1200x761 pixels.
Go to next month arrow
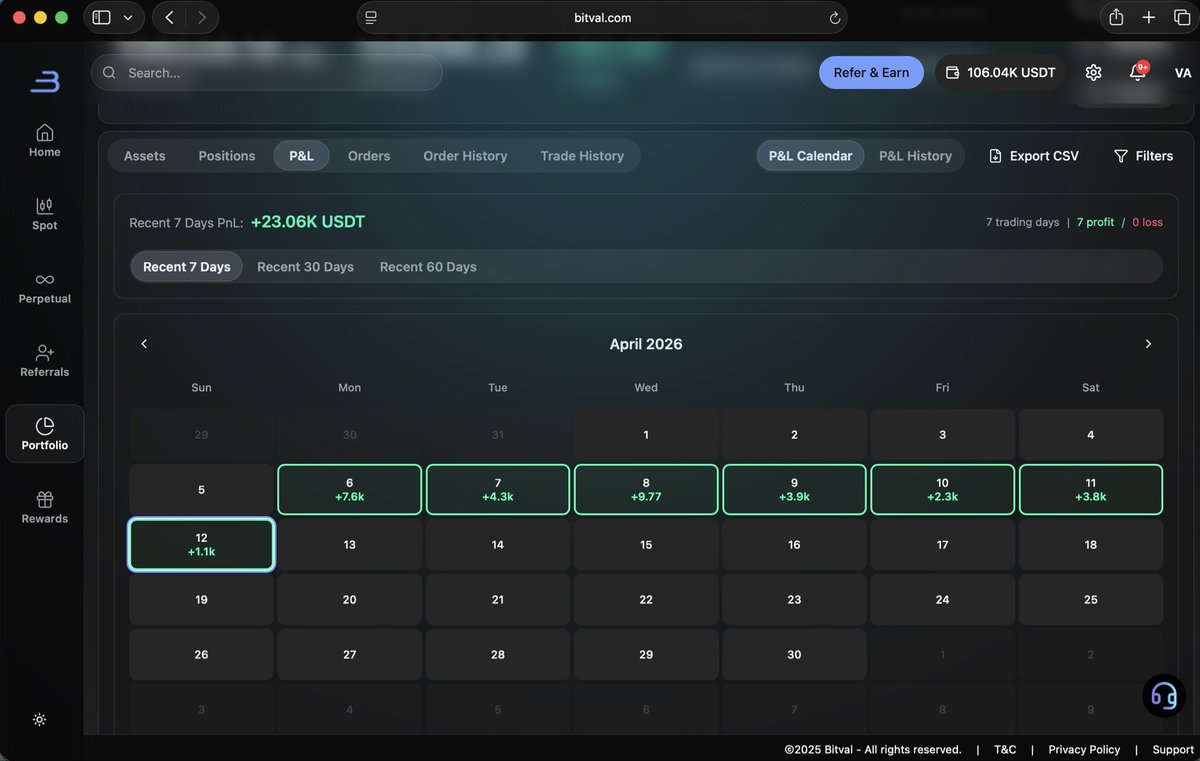[x=1148, y=344]
